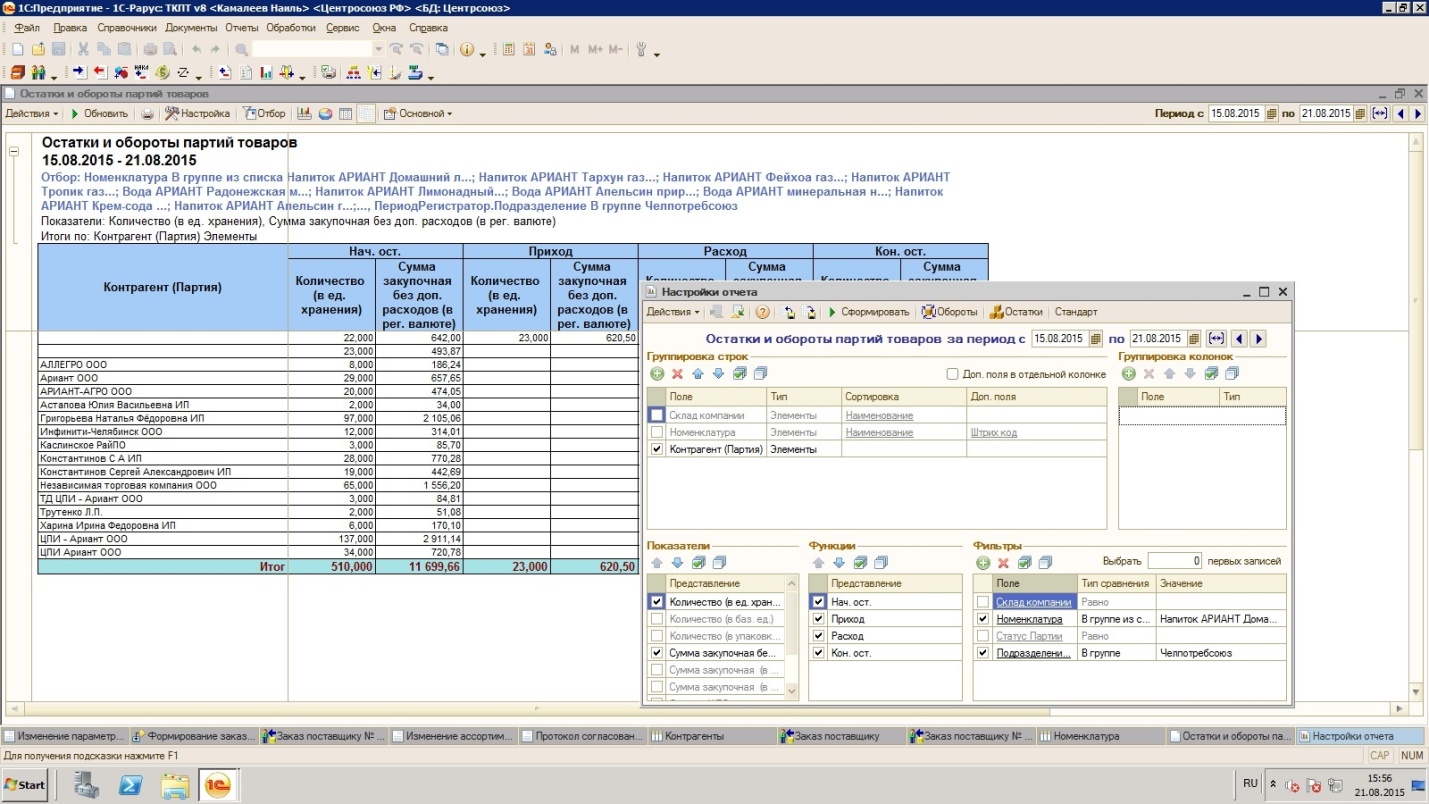Go to the next period in the main report toolbar
Viewport: 1429px width, 804px height.
coord(1417,114)
